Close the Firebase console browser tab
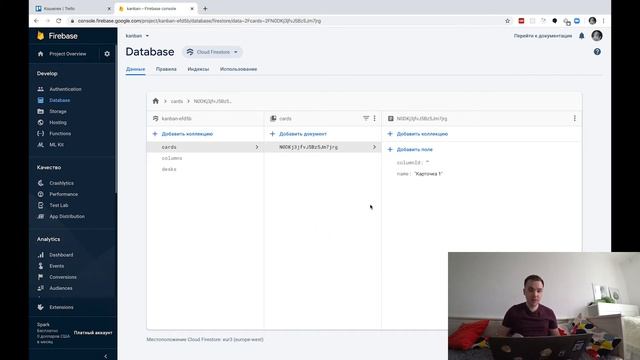 click(192, 9)
